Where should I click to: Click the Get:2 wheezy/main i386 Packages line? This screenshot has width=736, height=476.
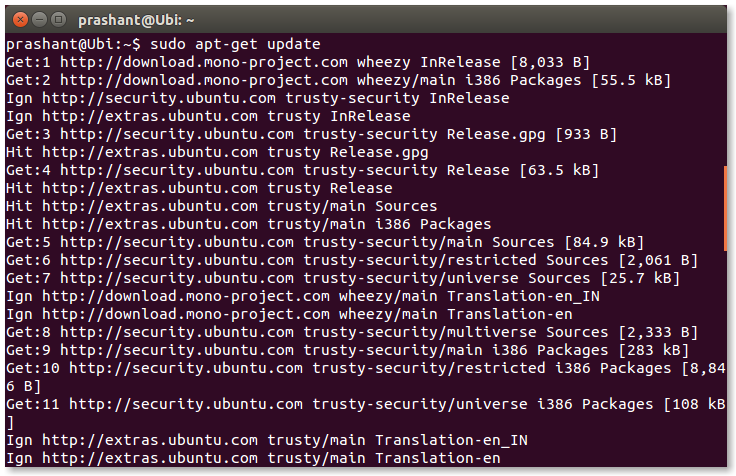coord(338,80)
